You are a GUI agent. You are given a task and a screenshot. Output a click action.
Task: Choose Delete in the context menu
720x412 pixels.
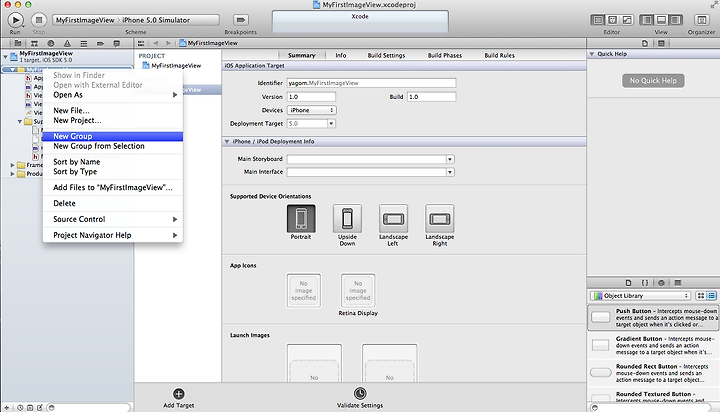[x=113, y=203]
